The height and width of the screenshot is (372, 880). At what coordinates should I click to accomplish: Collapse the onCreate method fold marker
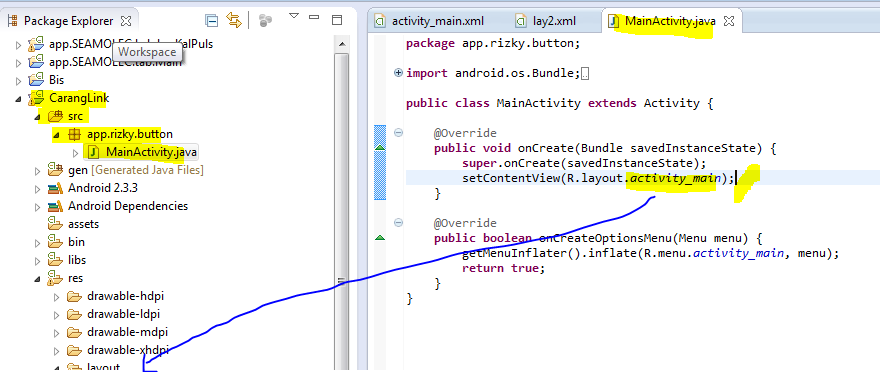(x=398, y=133)
